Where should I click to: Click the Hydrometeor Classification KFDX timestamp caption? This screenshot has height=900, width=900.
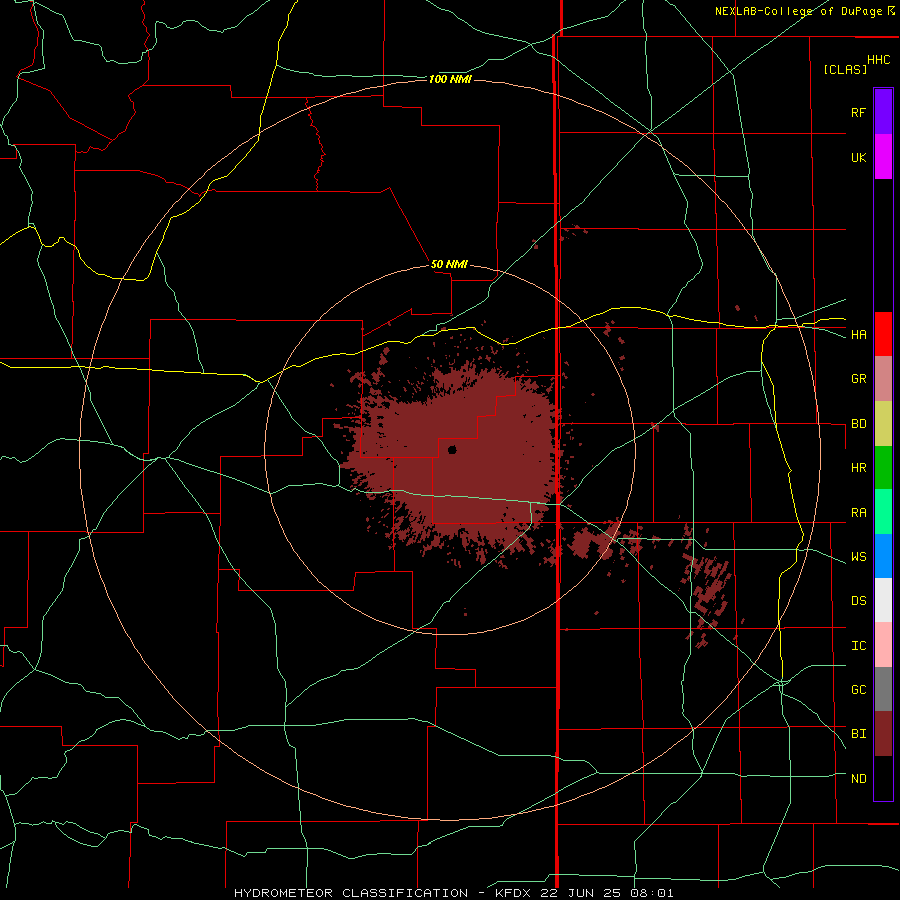(x=453, y=893)
